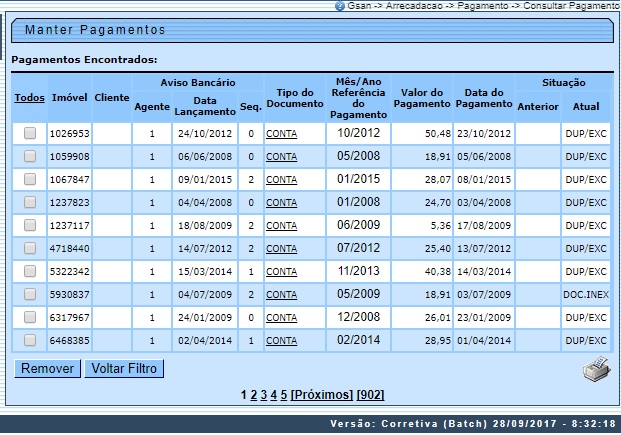Open CONTA link for reference 10/2012
Screen dimensions: 621x436
[x=281, y=133]
